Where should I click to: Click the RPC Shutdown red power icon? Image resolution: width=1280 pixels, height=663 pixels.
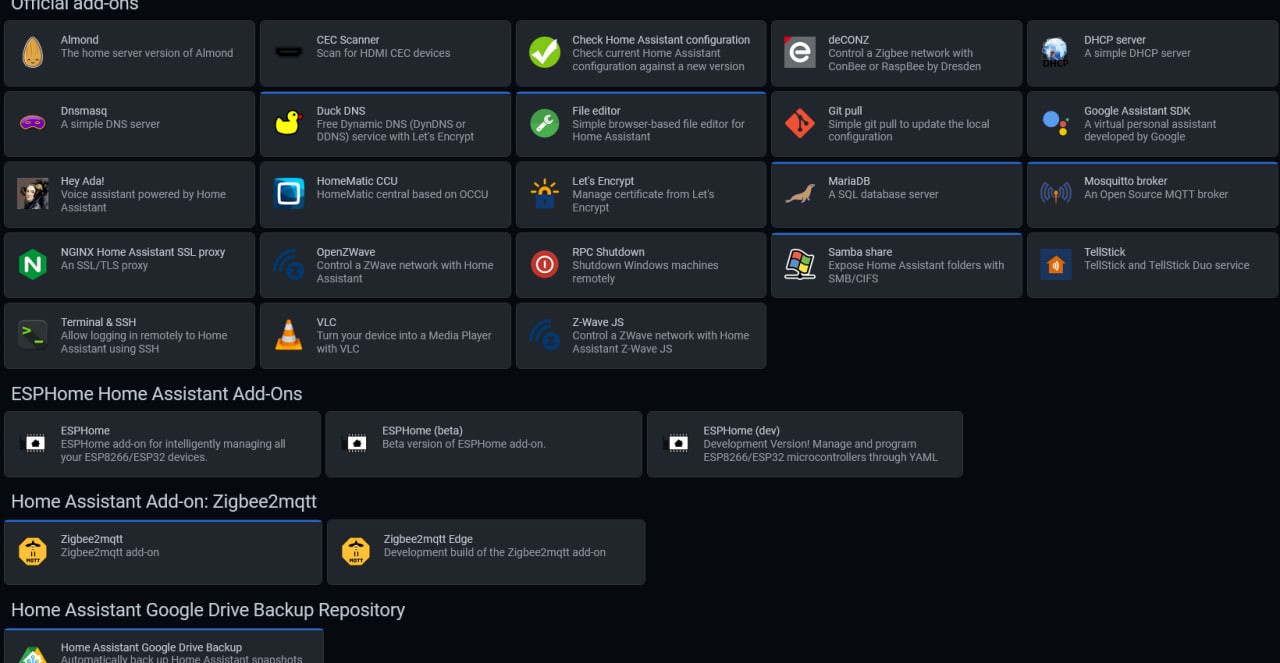point(545,264)
